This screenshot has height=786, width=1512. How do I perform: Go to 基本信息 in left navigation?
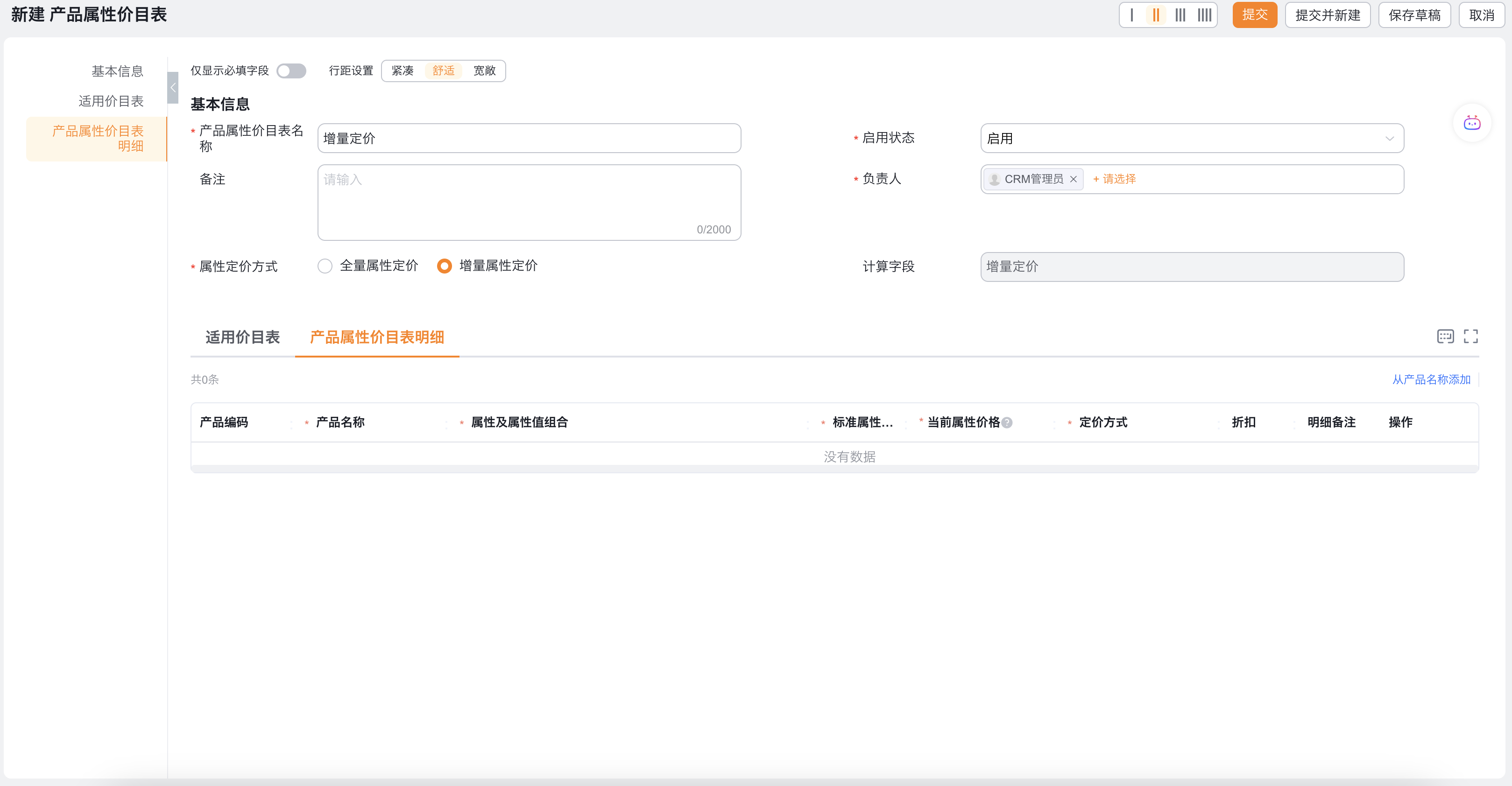(x=117, y=71)
